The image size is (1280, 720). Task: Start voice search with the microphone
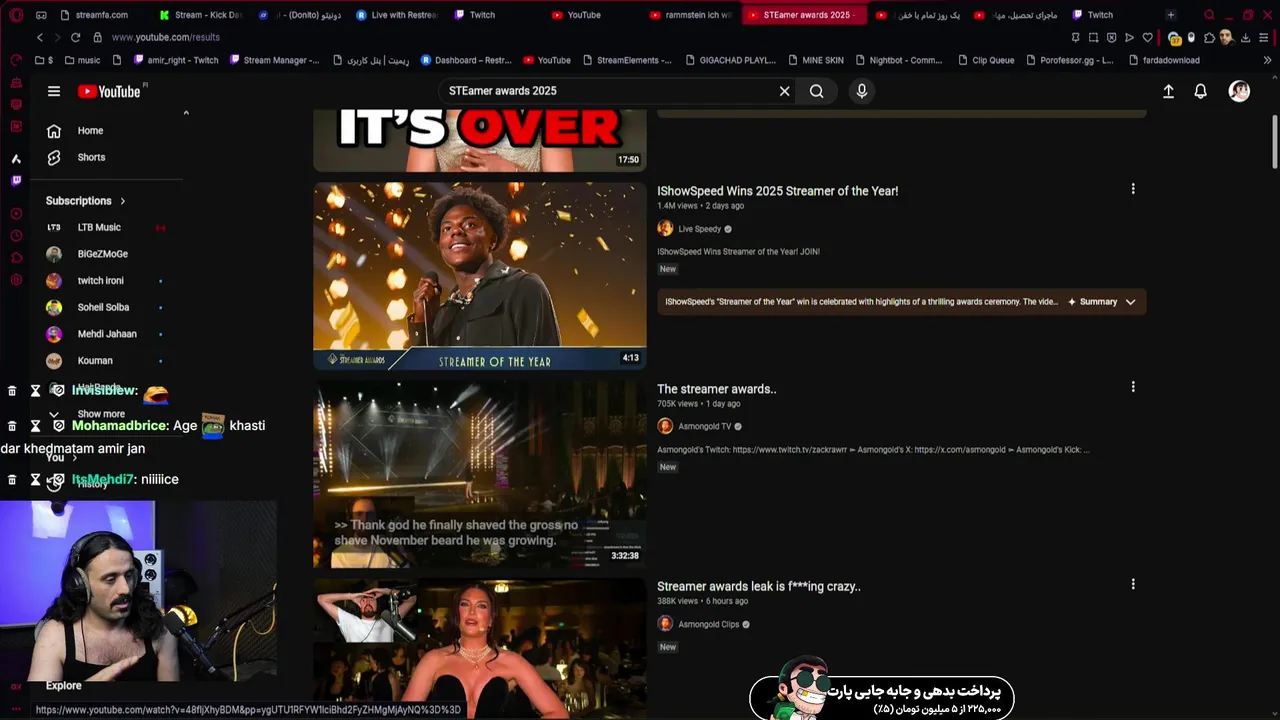tap(862, 91)
